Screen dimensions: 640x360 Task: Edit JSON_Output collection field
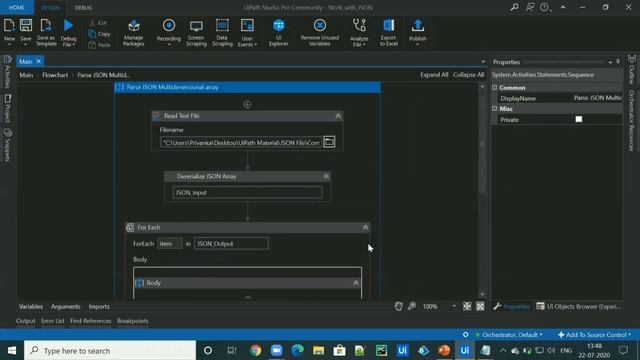pos(231,244)
